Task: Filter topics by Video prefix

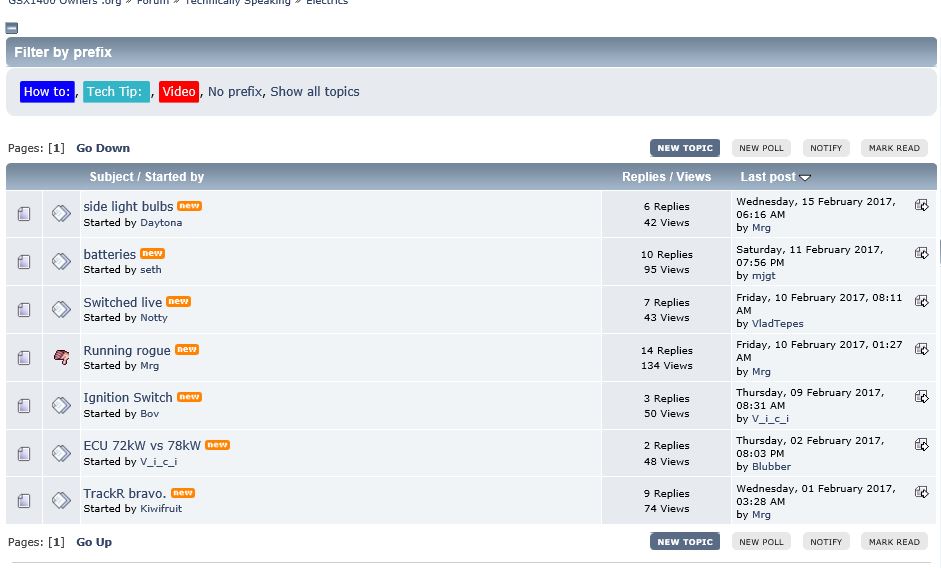Action: tap(179, 92)
